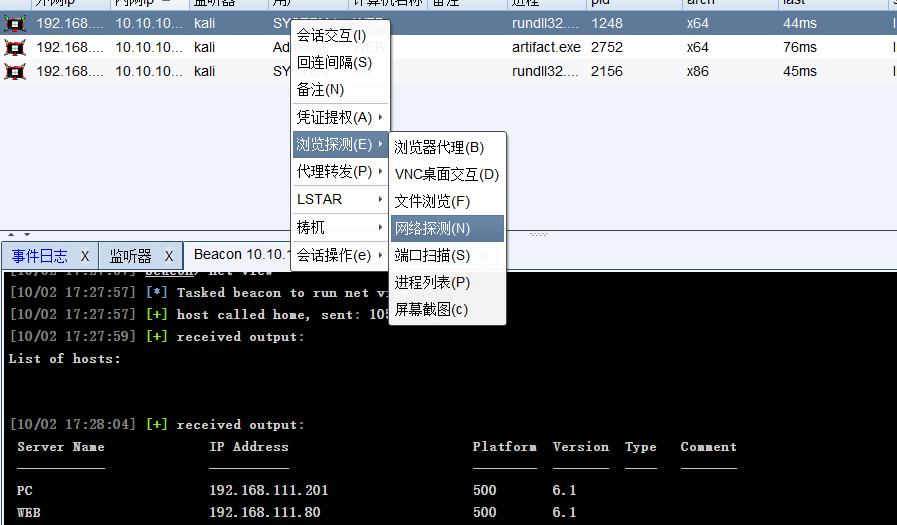Click 端口扫描(S) submenu item
Viewport: 897px width, 525px height.
432,255
